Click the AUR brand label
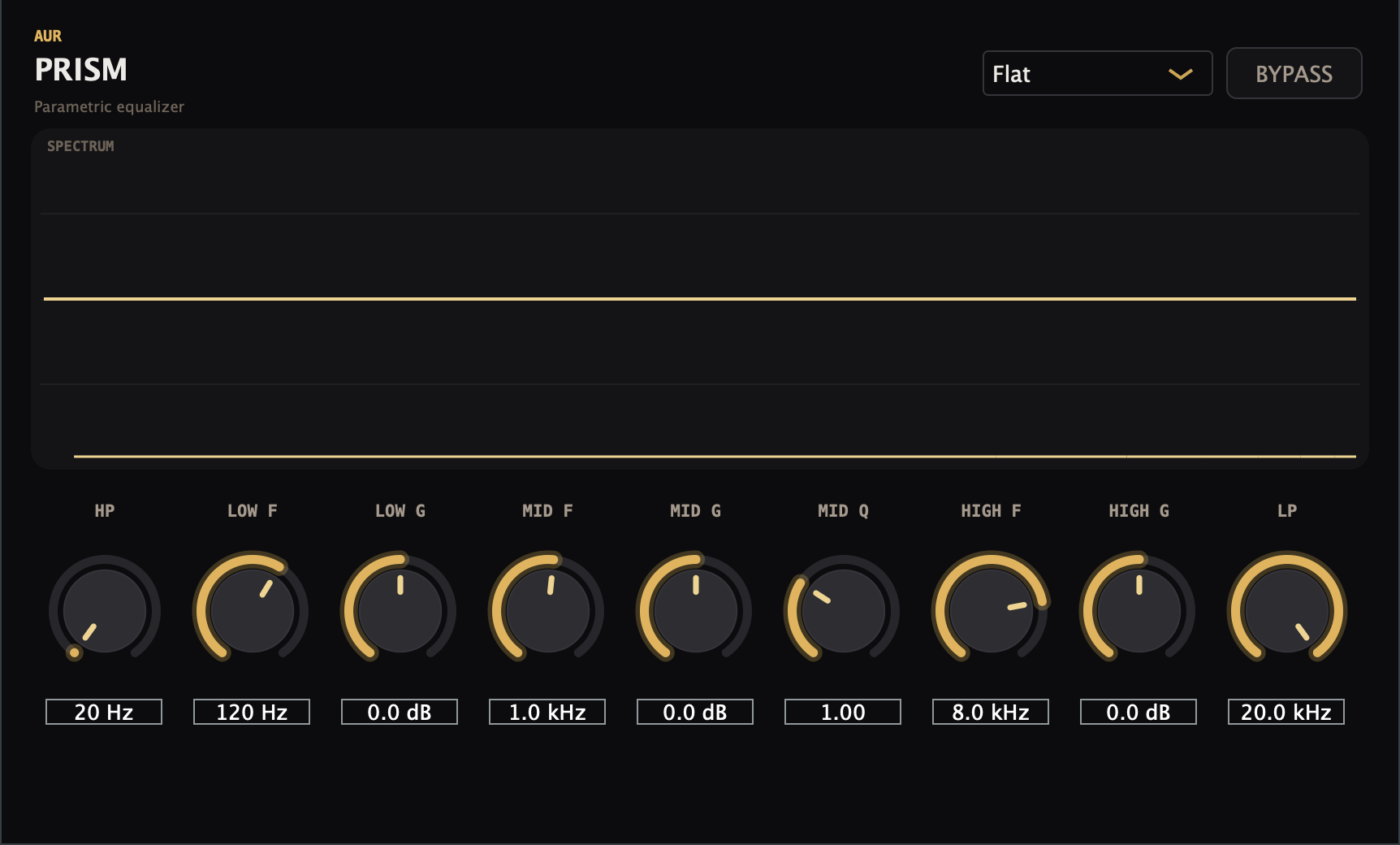Image resolution: width=1400 pixels, height=845 pixels. coord(48,36)
